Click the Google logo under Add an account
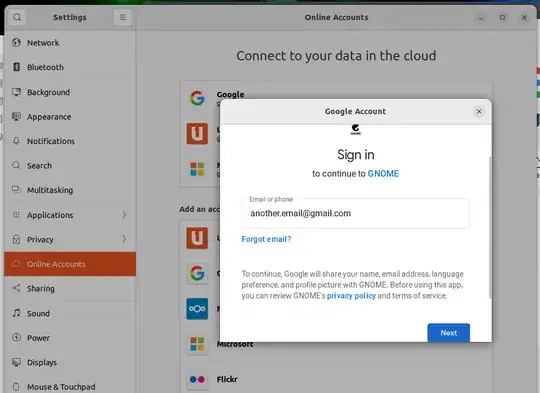Image resolution: width=540 pixels, height=393 pixels. tap(197, 273)
